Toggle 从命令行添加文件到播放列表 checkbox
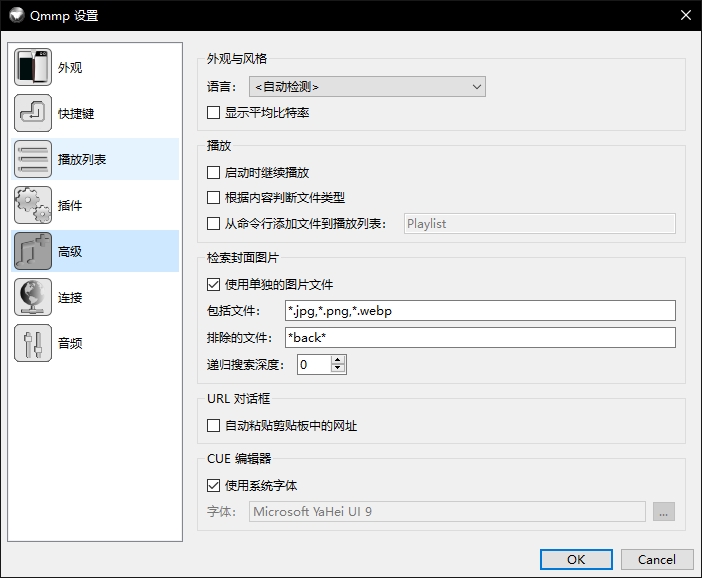702x578 pixels. click(x=214, y=223)
